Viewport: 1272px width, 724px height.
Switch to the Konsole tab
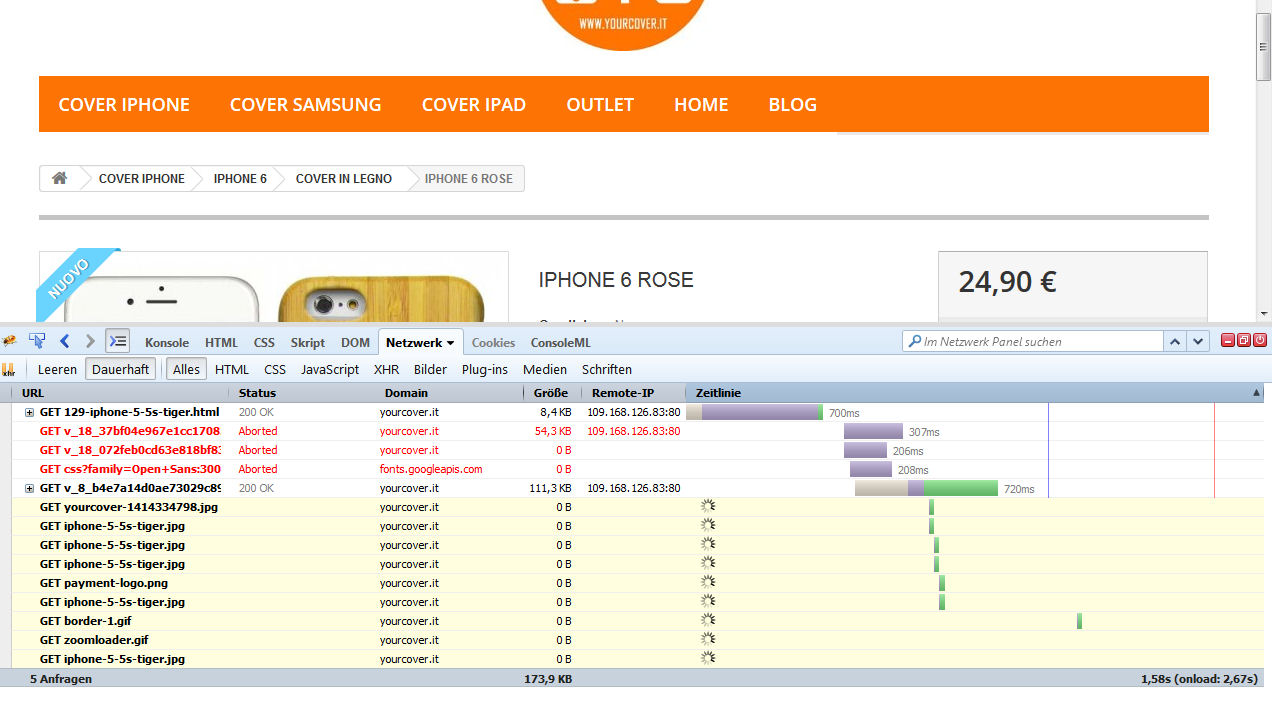tap(167, 343)
